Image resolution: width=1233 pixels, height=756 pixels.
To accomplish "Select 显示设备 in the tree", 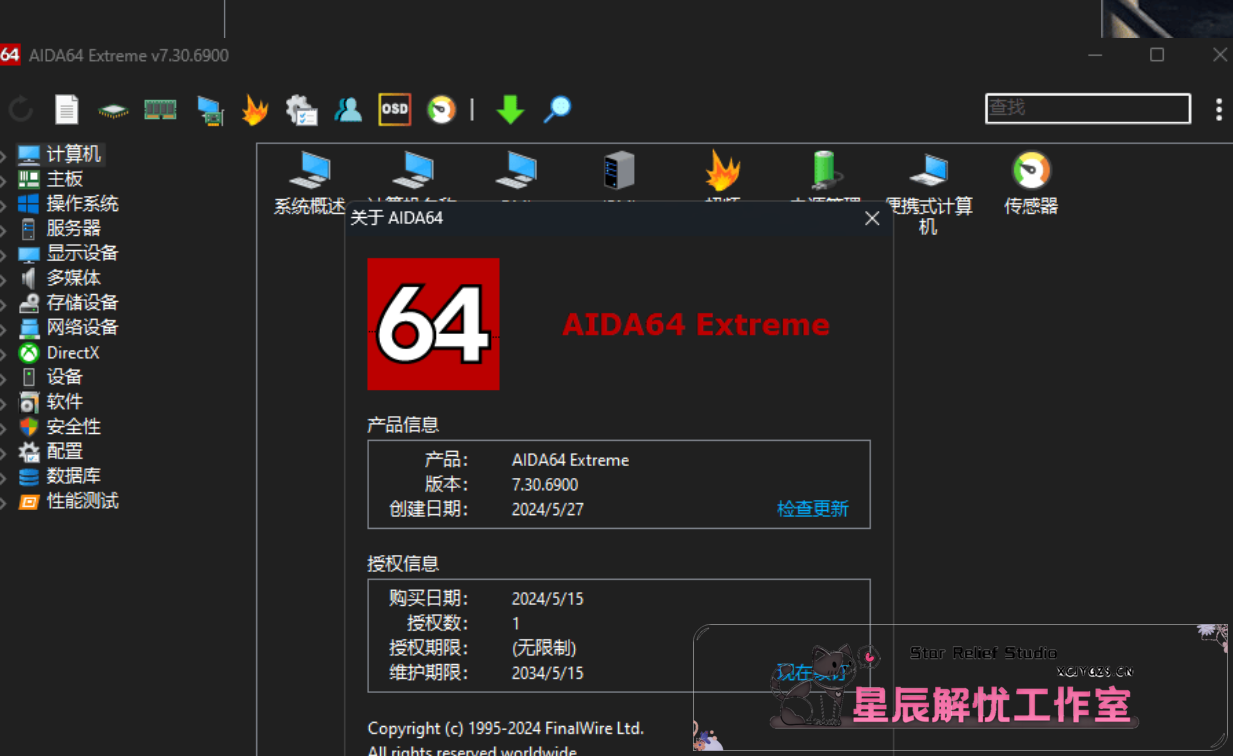I will tap(82, 253).
